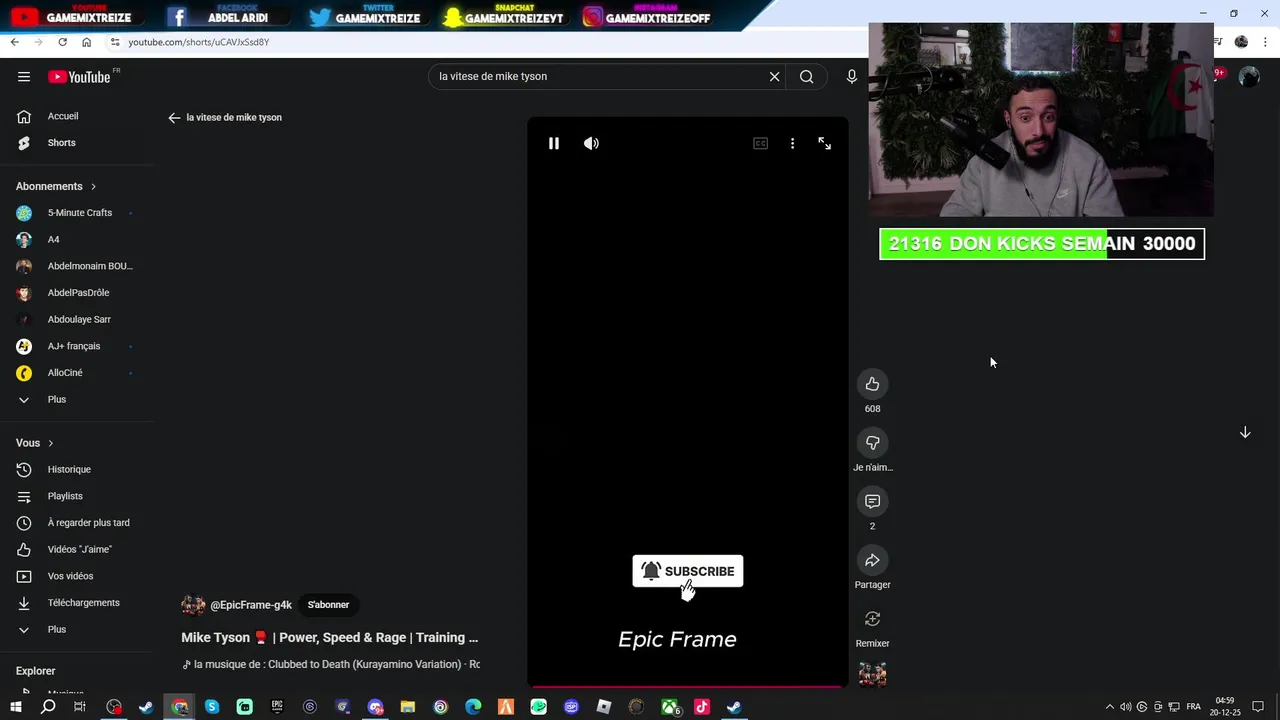Open the system tray volume control

[x=1126, y=707]
